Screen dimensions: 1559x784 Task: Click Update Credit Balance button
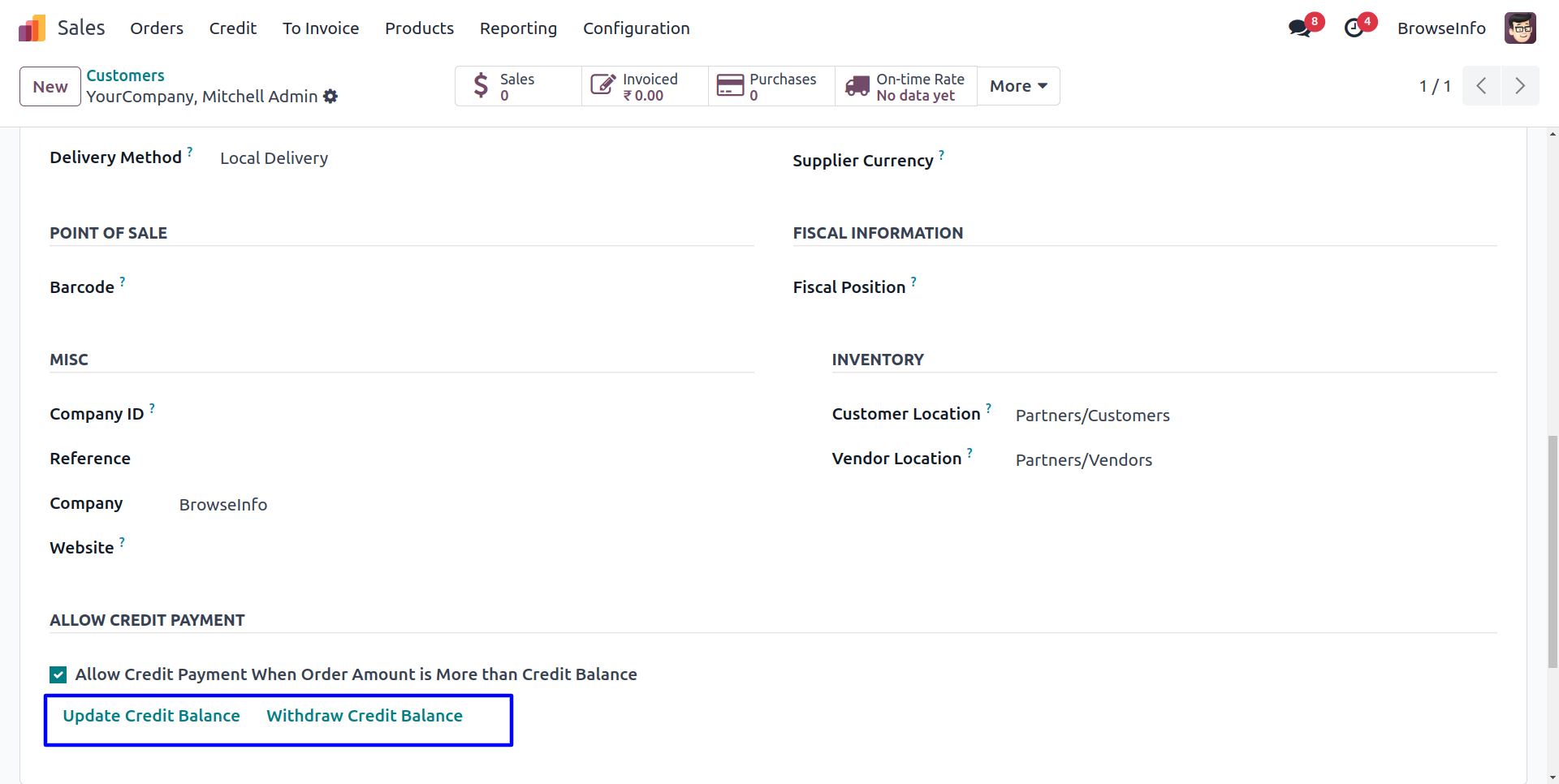point(152,716)
